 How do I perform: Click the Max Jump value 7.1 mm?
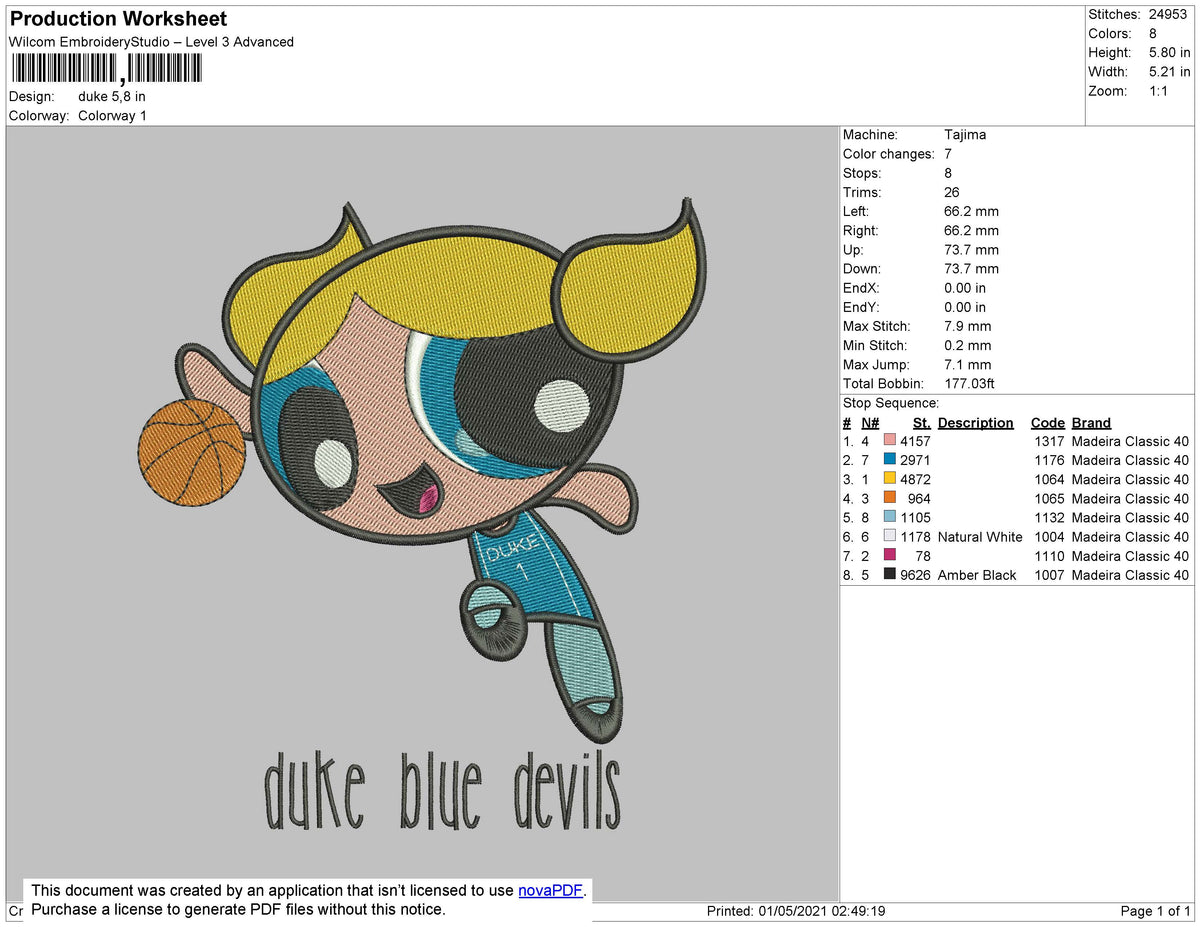(x=968, y=365)
